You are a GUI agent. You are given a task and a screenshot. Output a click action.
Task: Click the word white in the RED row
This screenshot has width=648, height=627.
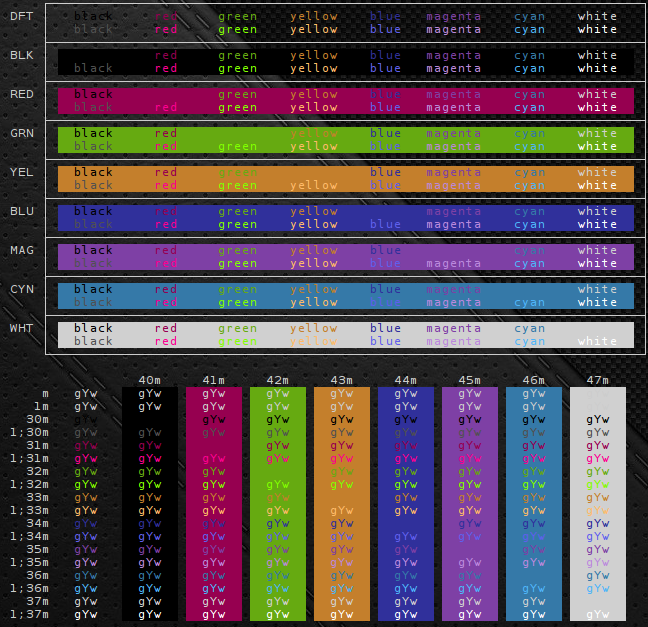tap(597, 94)
